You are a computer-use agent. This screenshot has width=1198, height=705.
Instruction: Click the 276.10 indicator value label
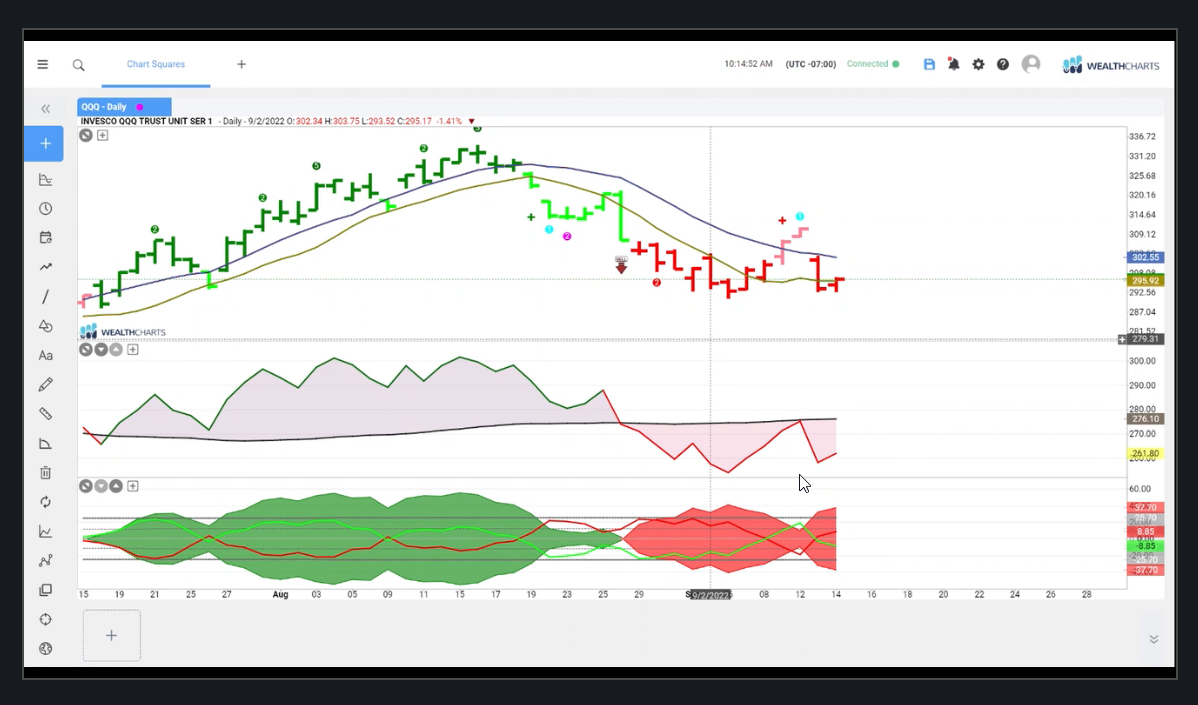click(1145, 419)
